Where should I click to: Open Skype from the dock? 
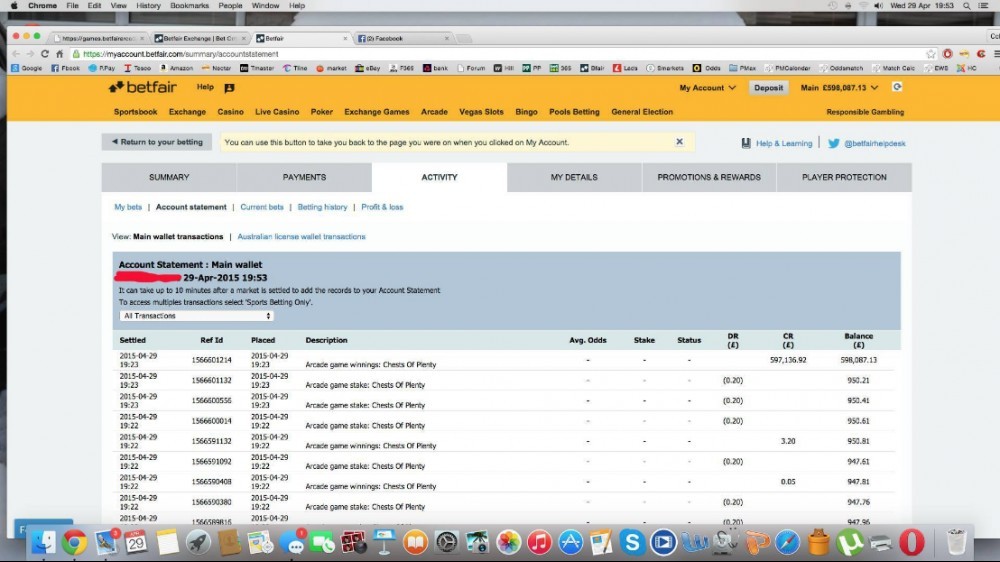pyautogui.click(x=632, y=542)
